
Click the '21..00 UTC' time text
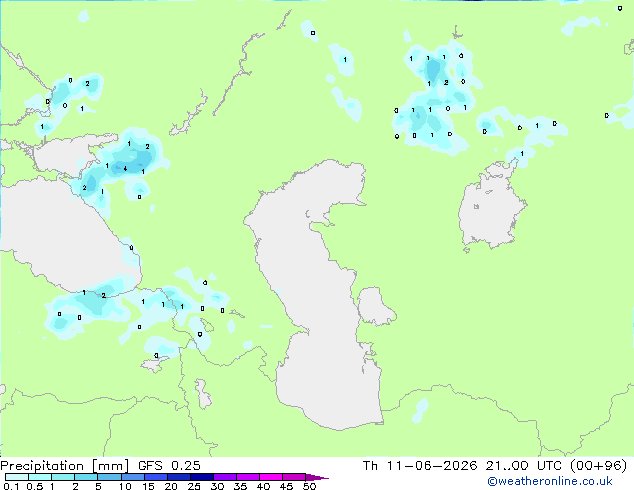point(524,466)
